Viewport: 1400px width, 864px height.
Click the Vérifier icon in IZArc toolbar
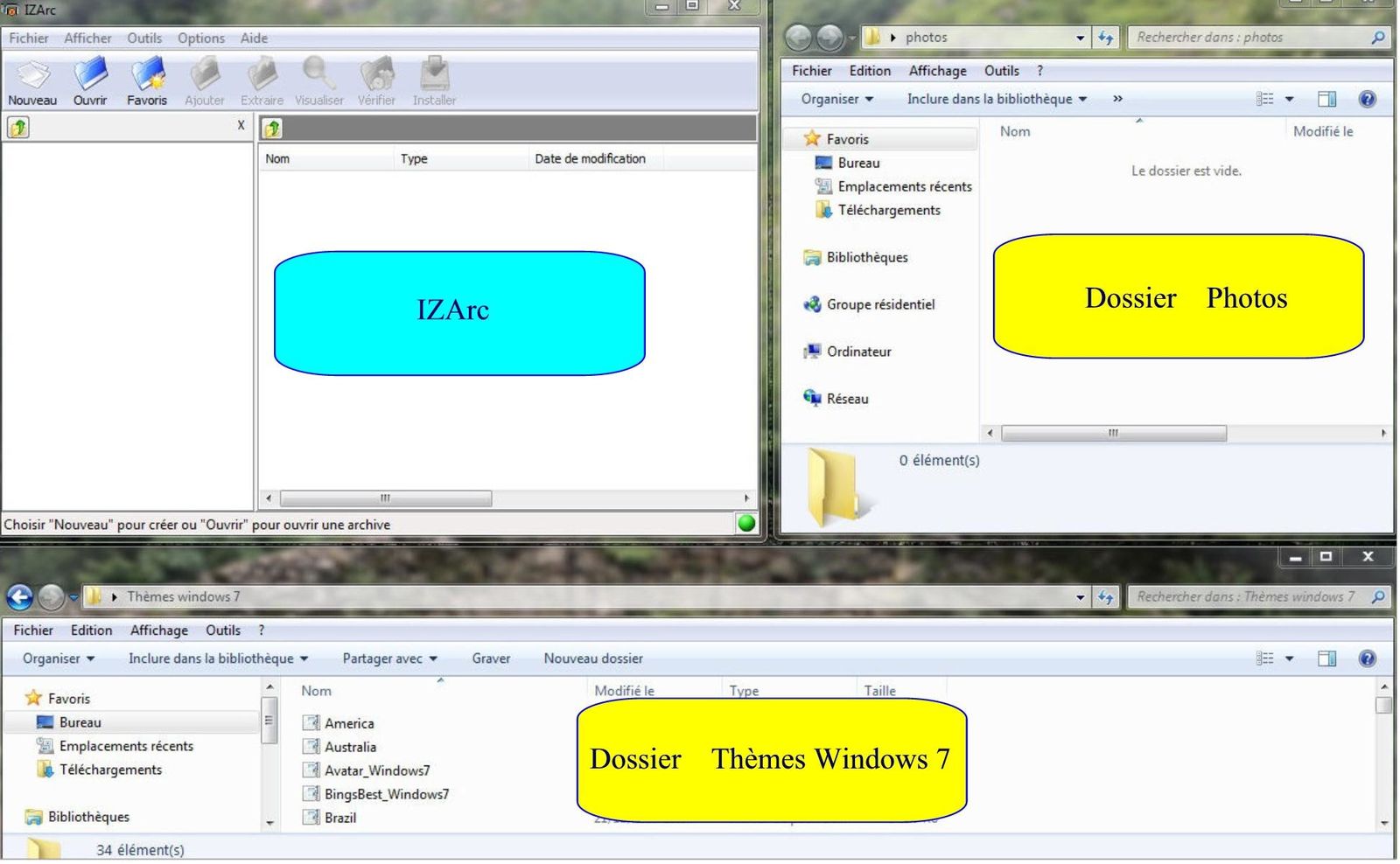click(377, 74)
